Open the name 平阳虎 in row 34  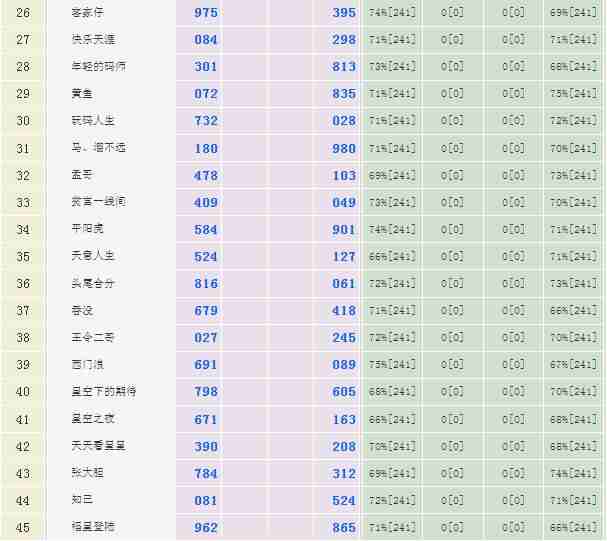[88, 229]
